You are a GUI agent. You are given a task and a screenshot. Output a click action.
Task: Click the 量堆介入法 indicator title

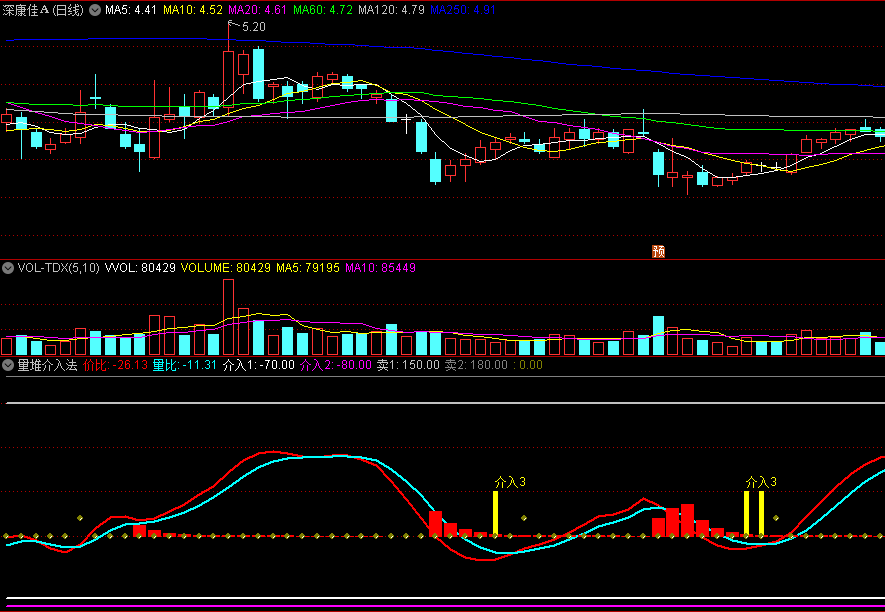(x=47, y=365)
